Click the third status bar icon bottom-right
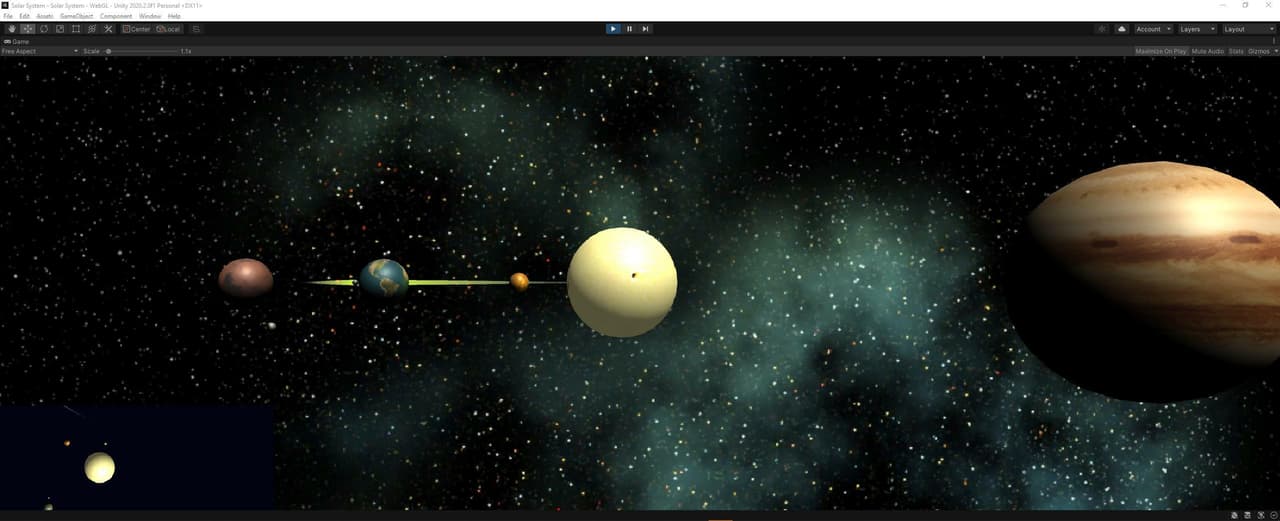The width and height of the screenshot is (1280, 521). 1260,515
